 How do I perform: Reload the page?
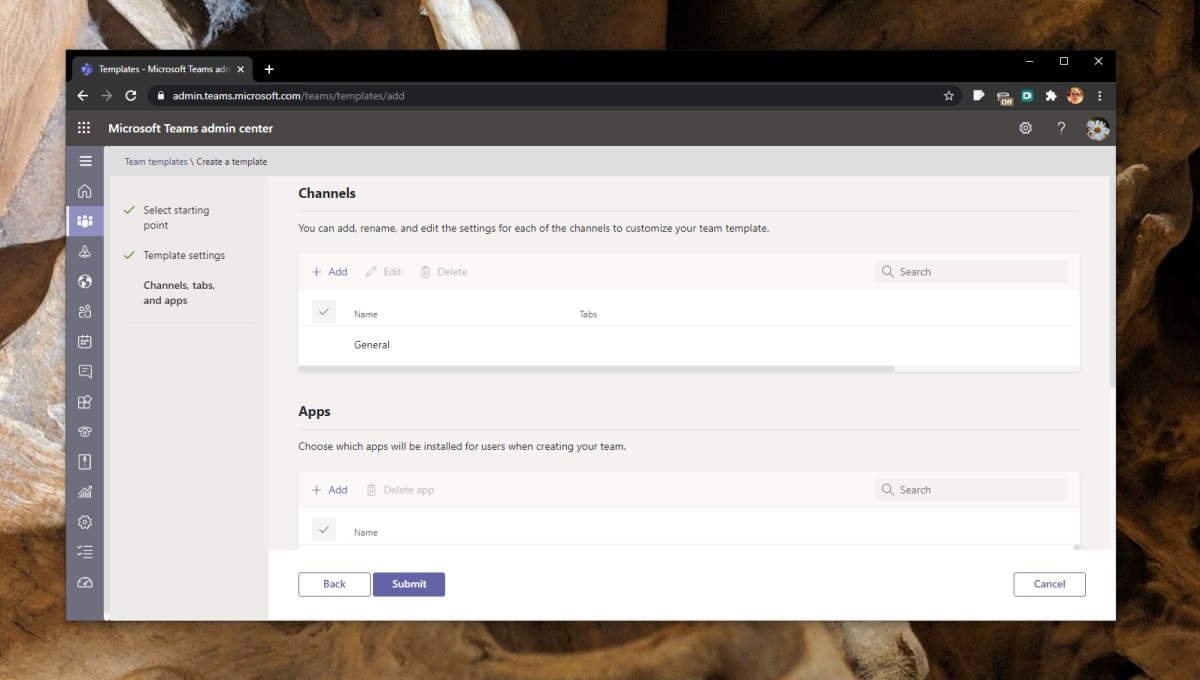[x=131, y=96]
